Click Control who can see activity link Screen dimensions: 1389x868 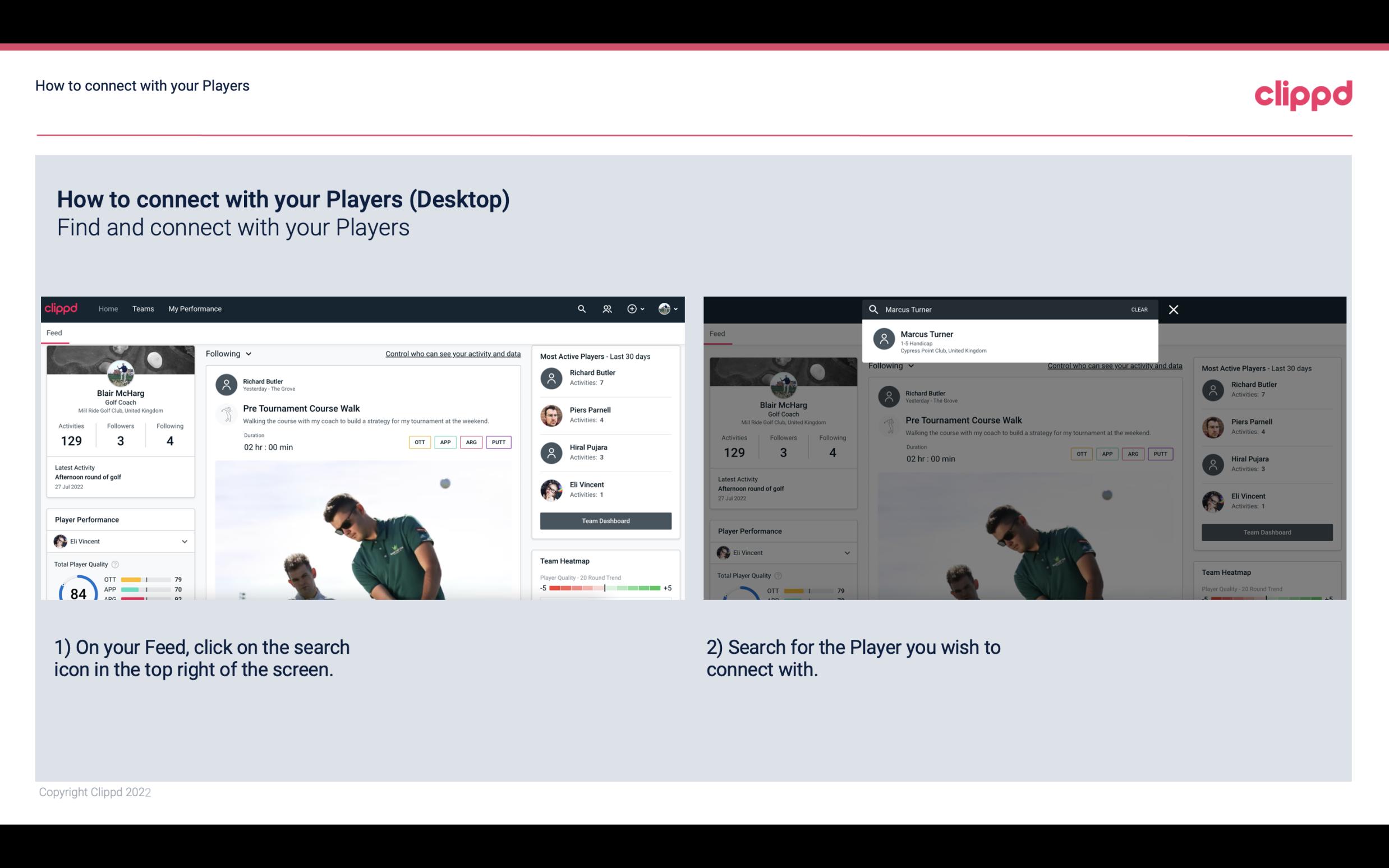tap(452, 353)
